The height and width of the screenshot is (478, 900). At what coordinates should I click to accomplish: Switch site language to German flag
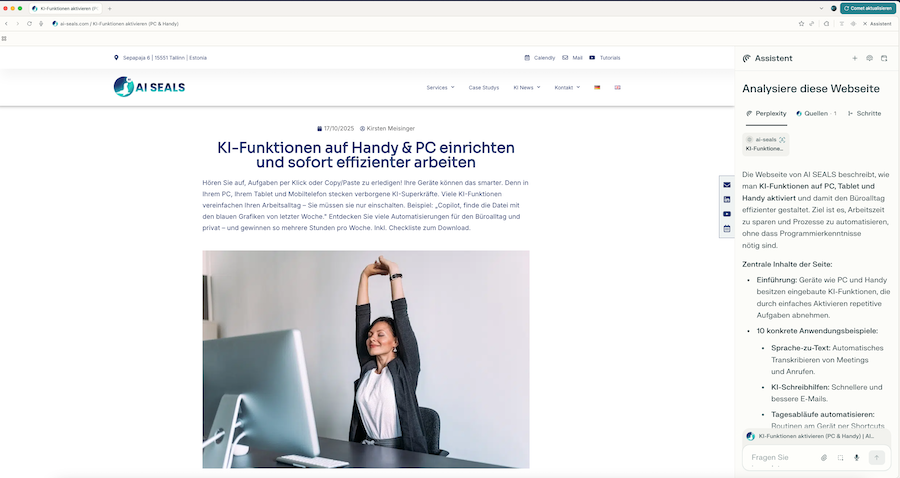pos(597,88)
